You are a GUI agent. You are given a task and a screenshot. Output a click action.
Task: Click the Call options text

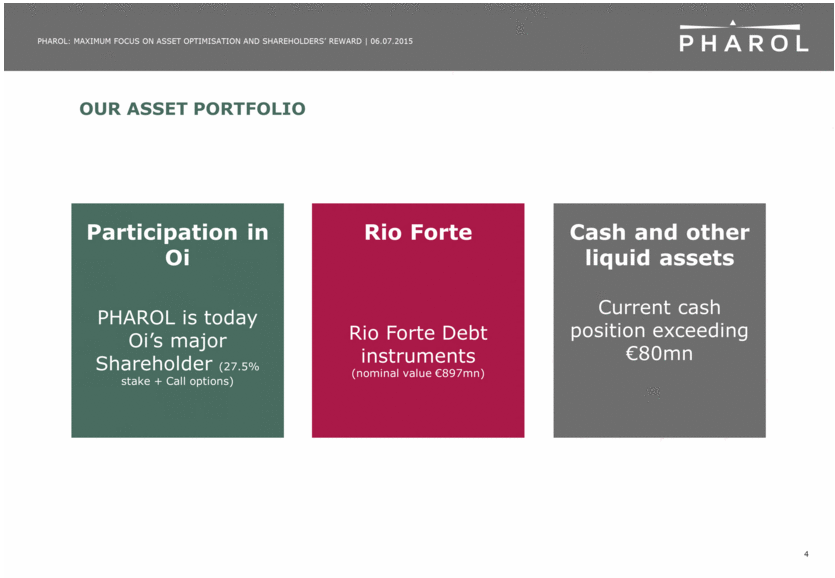tap(200, 381)
